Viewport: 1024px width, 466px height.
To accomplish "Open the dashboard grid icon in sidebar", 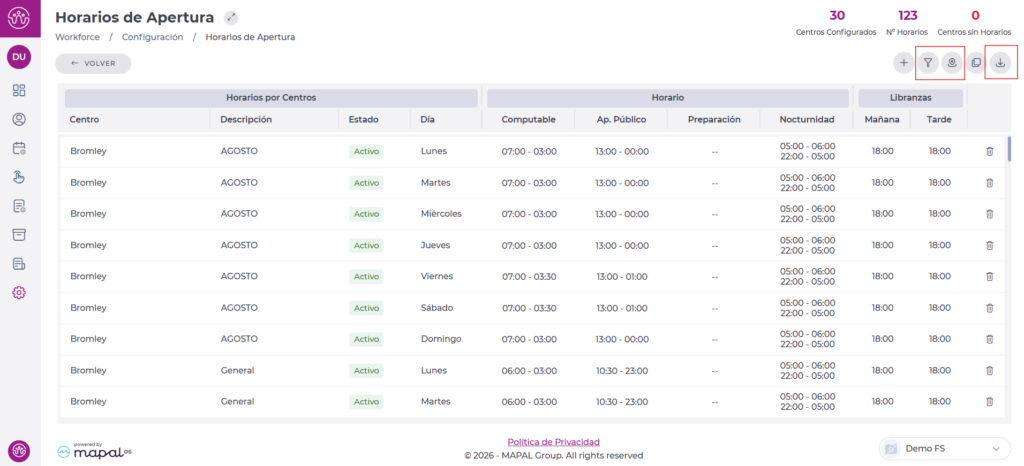I will click(19, 90).
